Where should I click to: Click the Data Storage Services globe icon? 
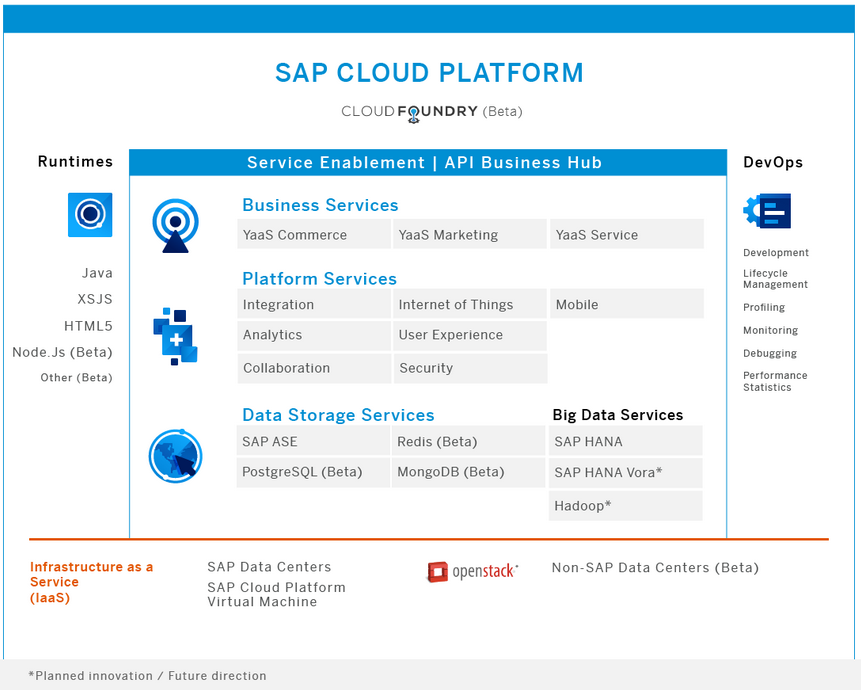pos(176,456)
